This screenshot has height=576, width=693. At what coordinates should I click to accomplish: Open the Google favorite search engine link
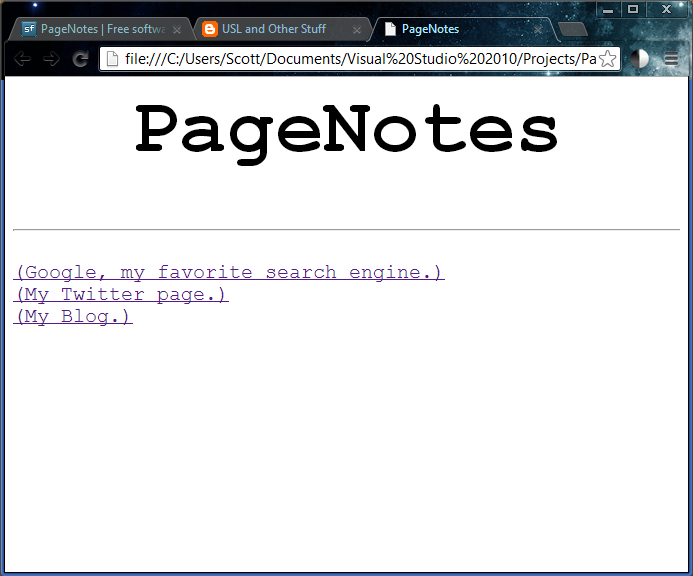pos(229,272)
